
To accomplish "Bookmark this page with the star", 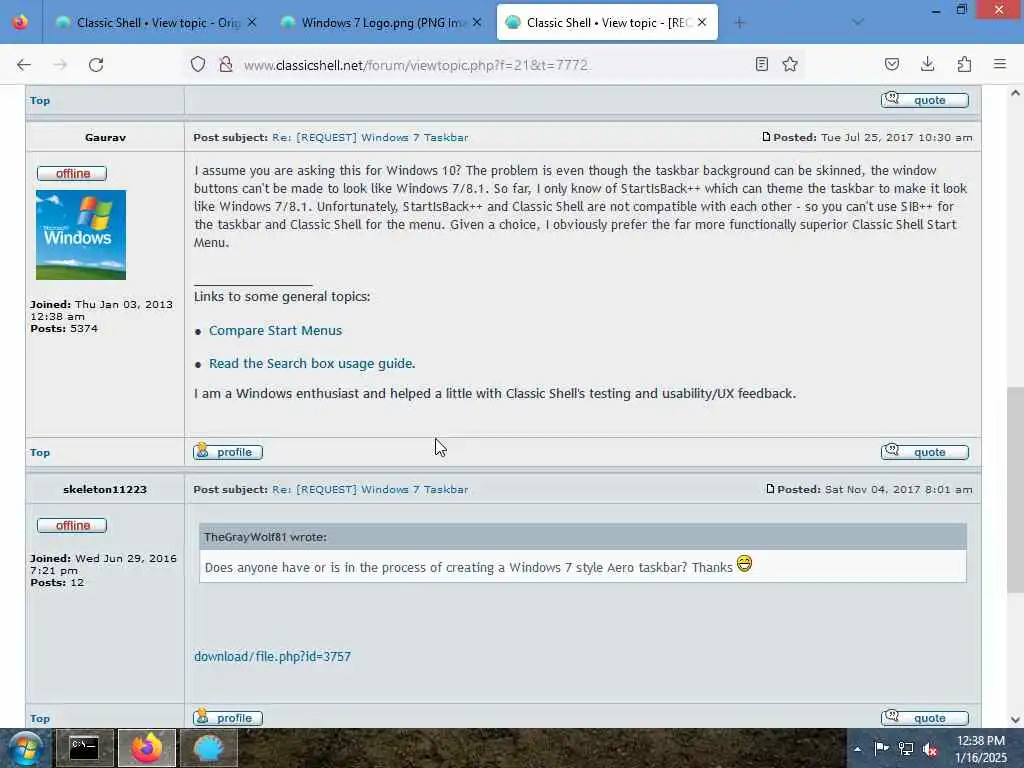I will [x=790, y=64].
